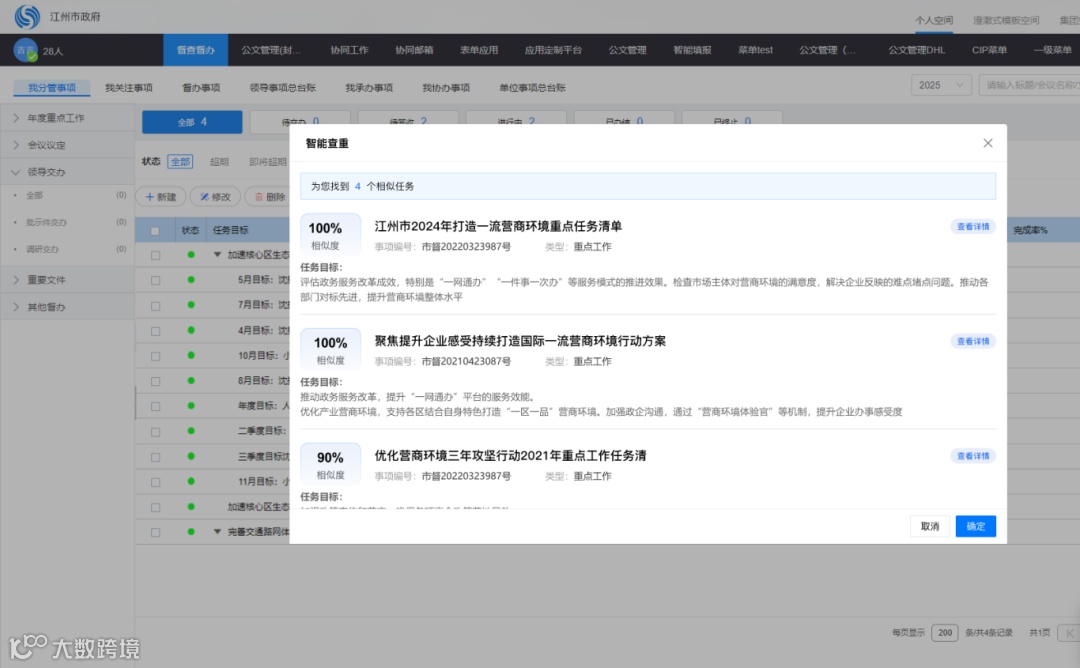Open 查看详情 for the first similar task
This screenshot has height=668, width=1080.
point(971,227)
